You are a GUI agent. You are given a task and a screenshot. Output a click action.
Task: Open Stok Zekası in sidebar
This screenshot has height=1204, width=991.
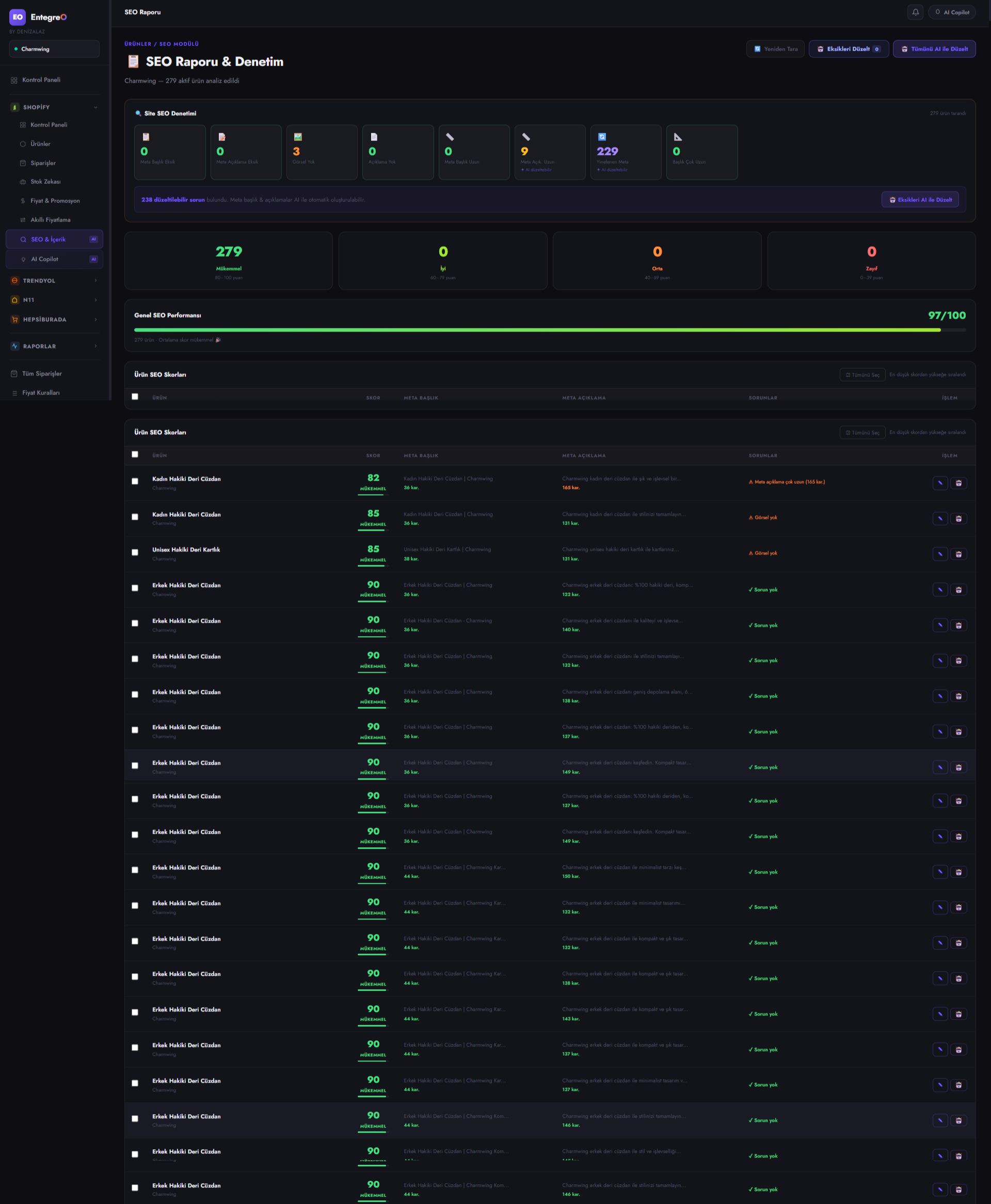[45, 182]
